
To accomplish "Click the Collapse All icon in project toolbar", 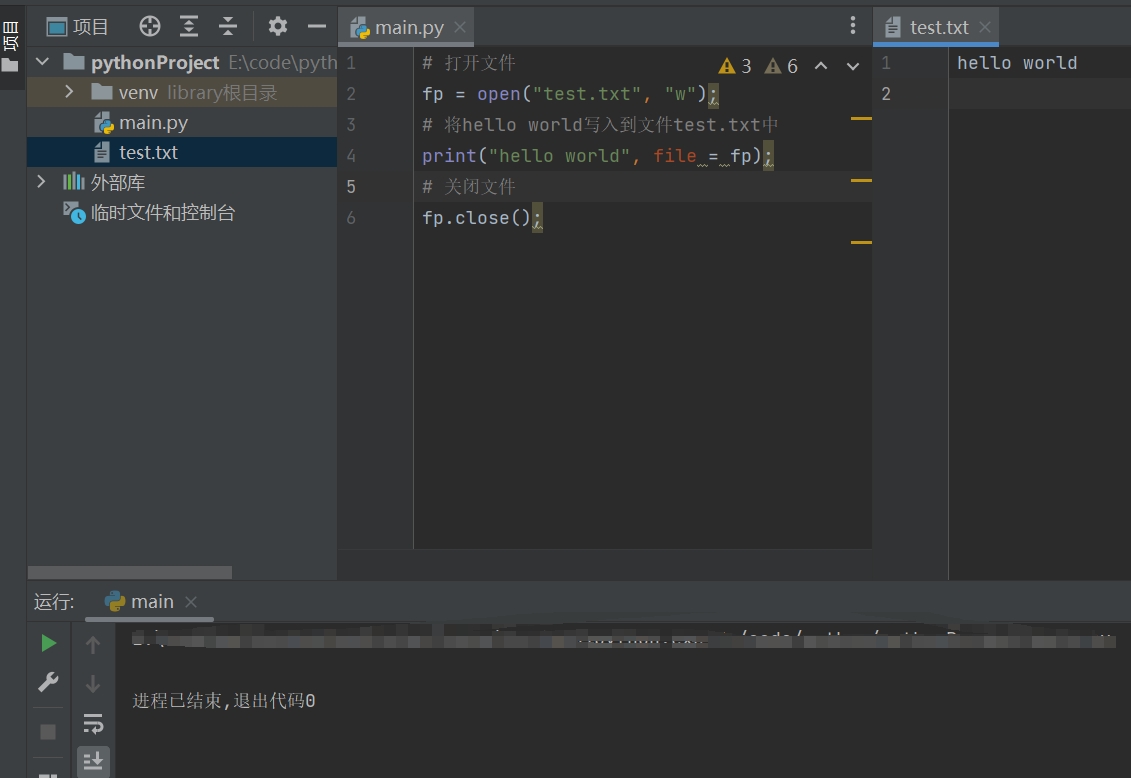I will pyautogui.click(x=228, y=27).
